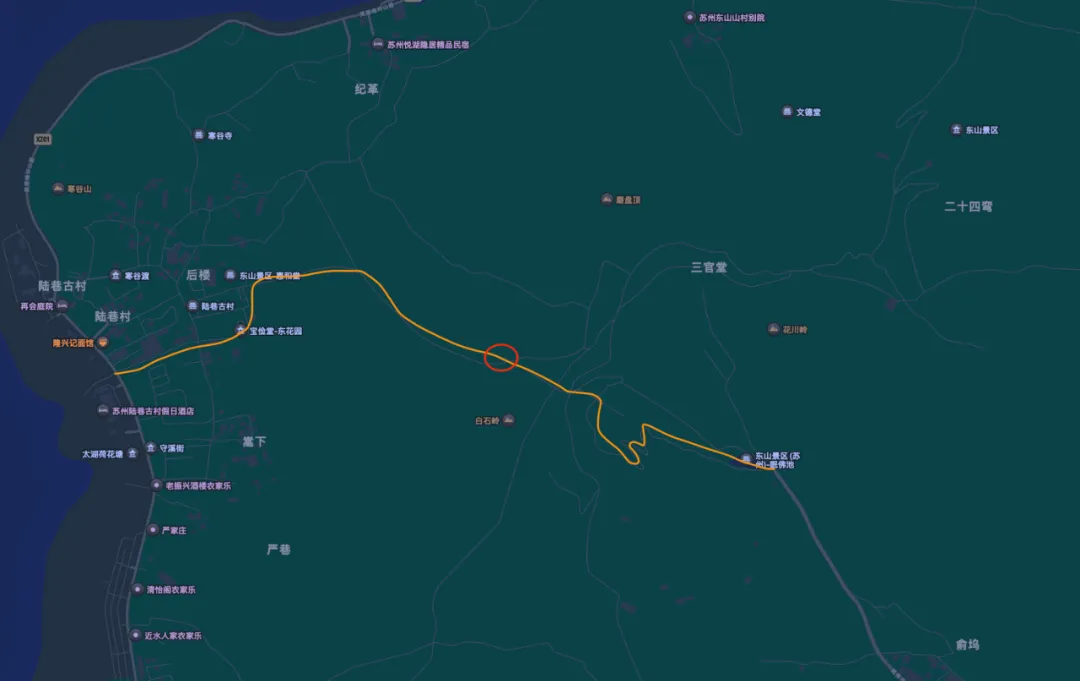This screenshot has width=1080, height=681.
Task: Click the 苏州悦凝隐居精品民宿 lodging icon
Action: (377, 44)
